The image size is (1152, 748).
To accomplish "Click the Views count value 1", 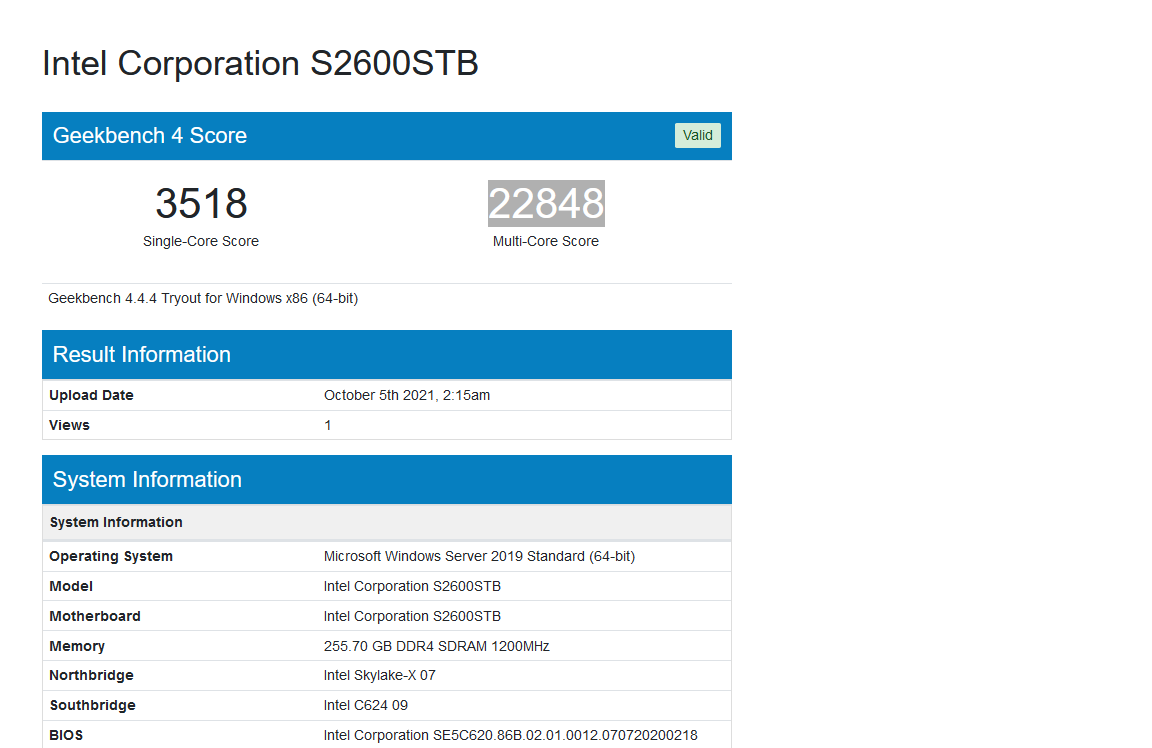I will click(x=328, y=425).
